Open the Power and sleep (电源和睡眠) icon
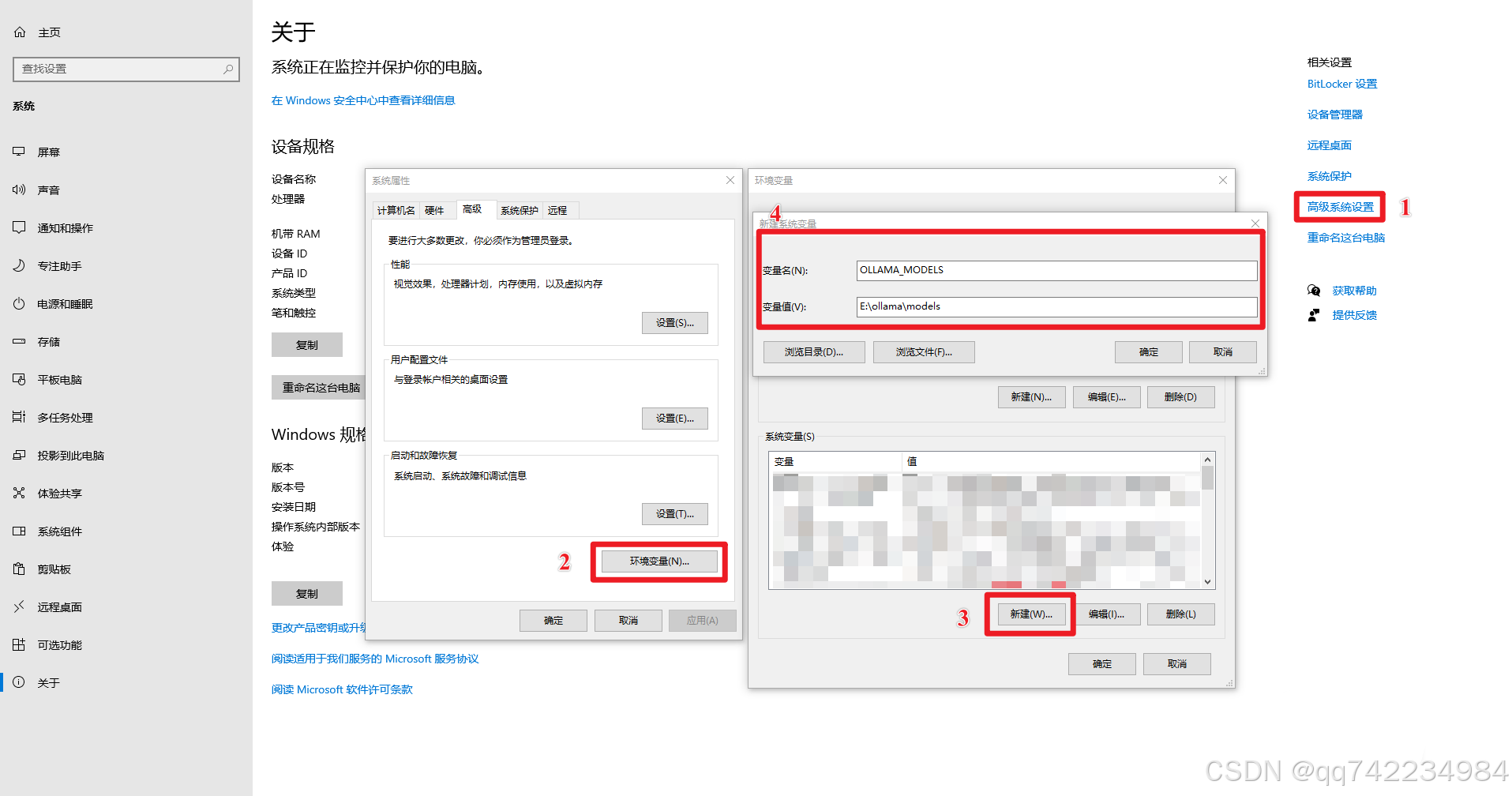 [19, 304]
